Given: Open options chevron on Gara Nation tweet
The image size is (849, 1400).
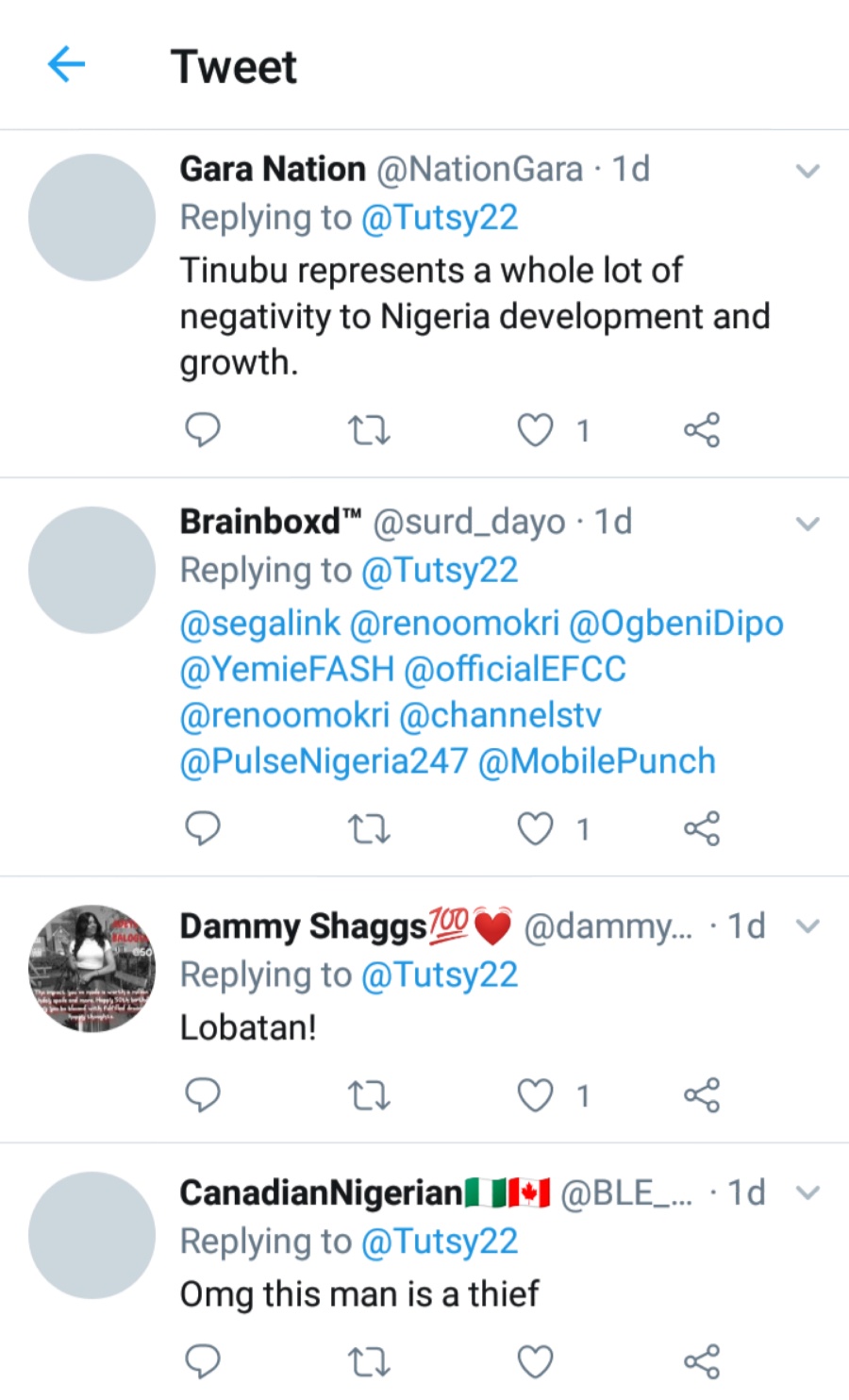Looking at the screenshot, I should [x=807, y=171].
